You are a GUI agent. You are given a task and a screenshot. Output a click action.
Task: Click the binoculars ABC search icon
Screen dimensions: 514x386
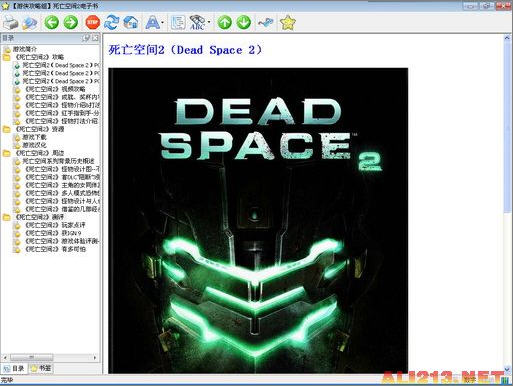[x=197, y=23]
